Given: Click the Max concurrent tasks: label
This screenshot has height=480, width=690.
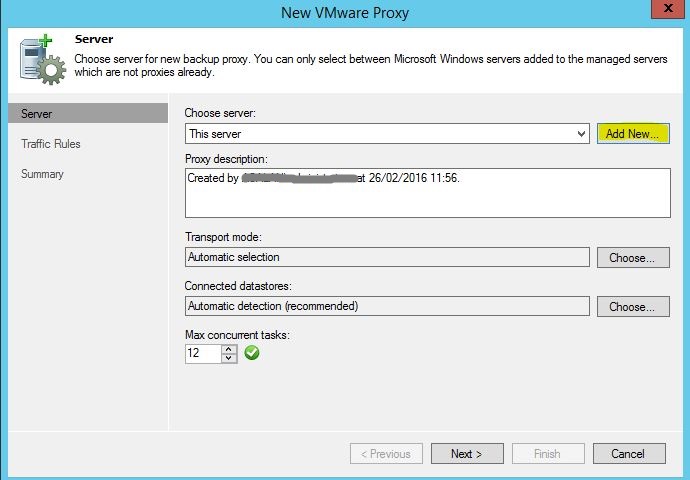Looking at the screenshot, I should click(237, 335).
